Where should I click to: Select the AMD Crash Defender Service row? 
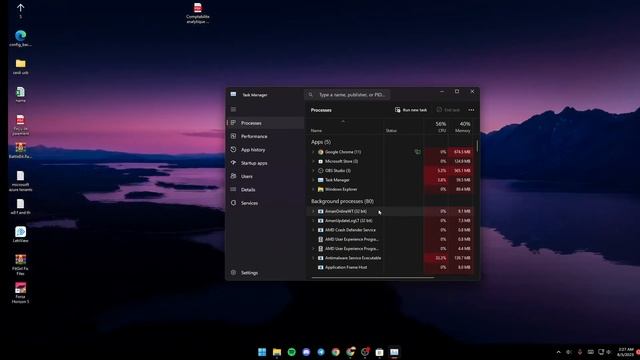(391, 230)
